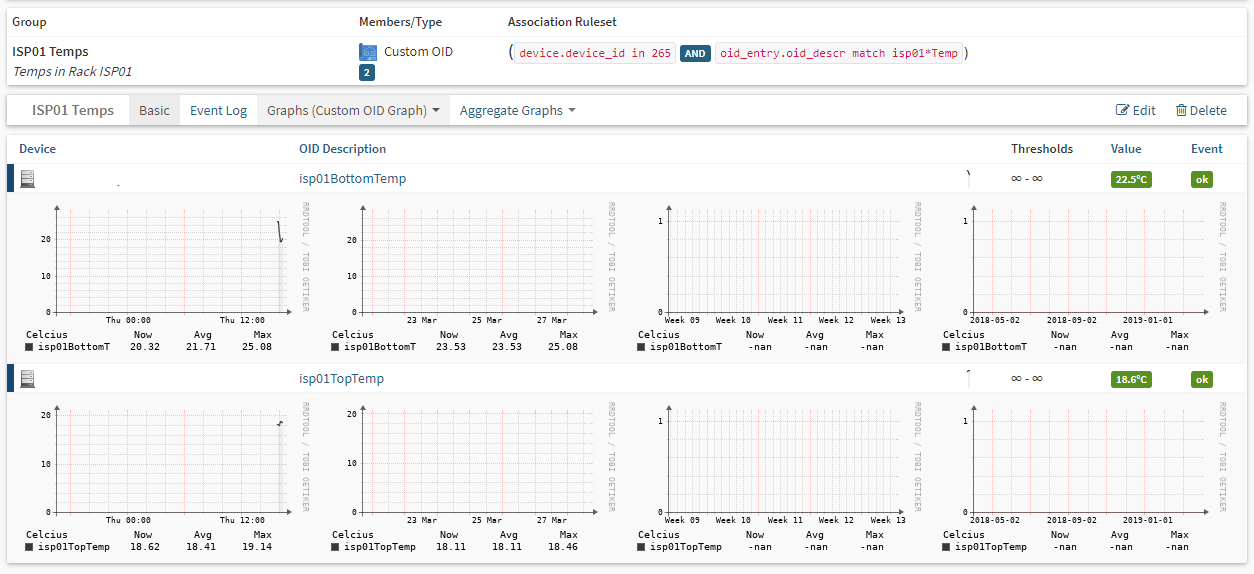Viewport: 1254px width, 574px height.
Task: Open the Event Log tab
Action: 218,110
